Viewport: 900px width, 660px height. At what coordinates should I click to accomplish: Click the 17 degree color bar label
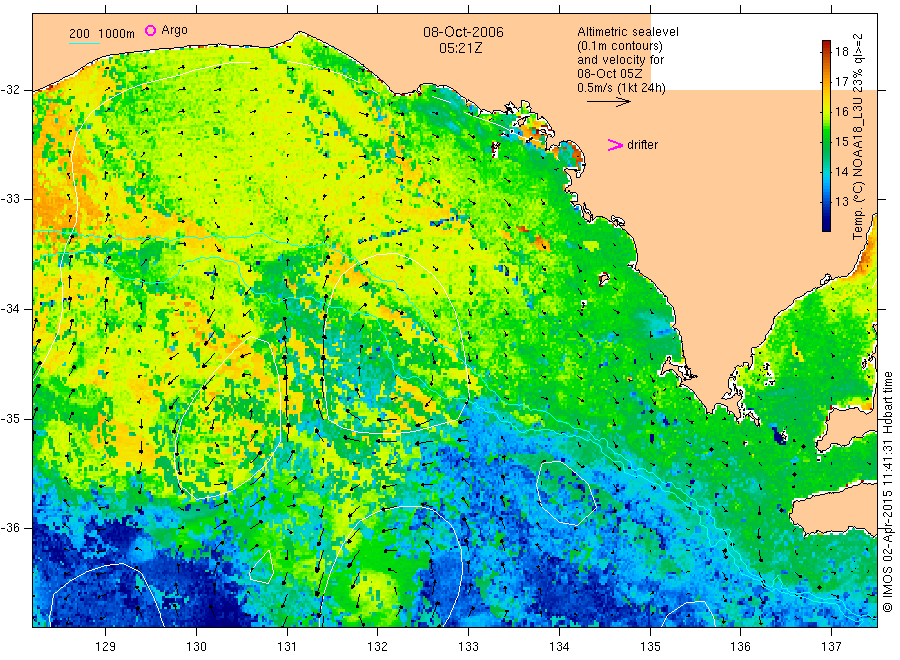[841, 81]
